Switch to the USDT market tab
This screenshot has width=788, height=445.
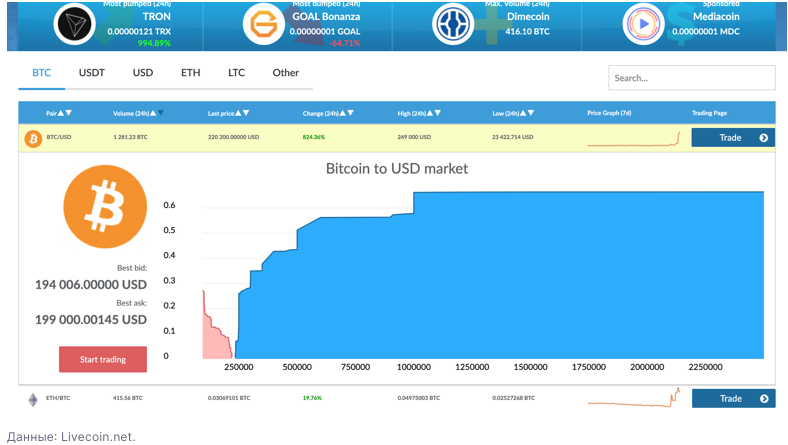(92, 73)
